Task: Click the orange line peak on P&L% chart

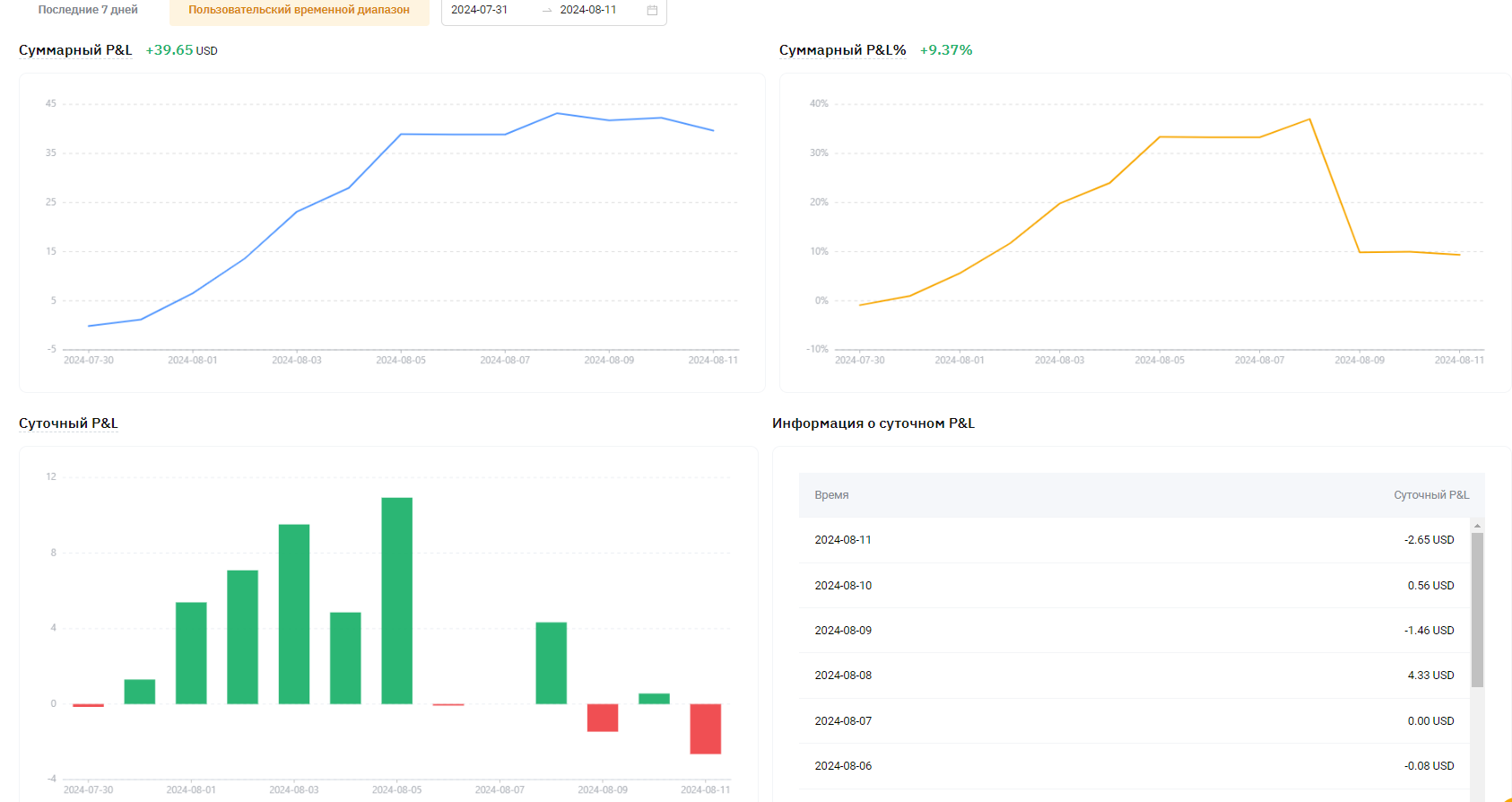Action: [x=1309, y=119]
